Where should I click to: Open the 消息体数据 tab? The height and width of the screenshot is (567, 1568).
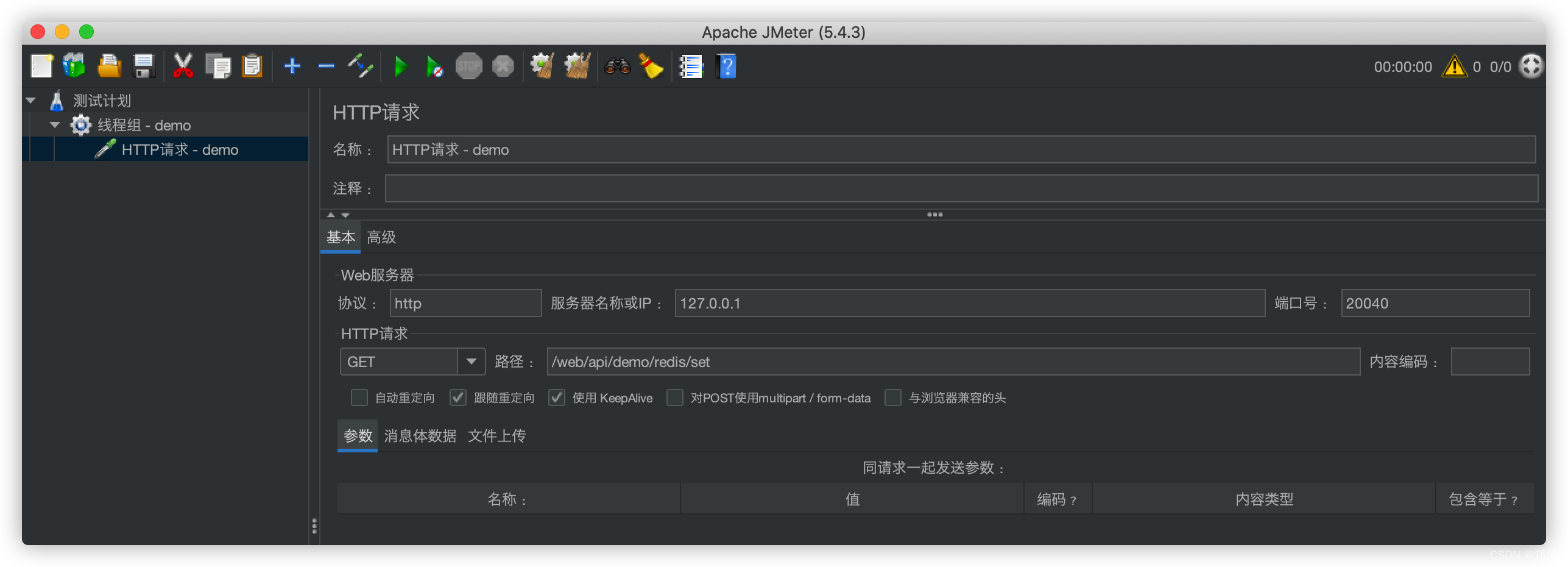tap(420, 436)
